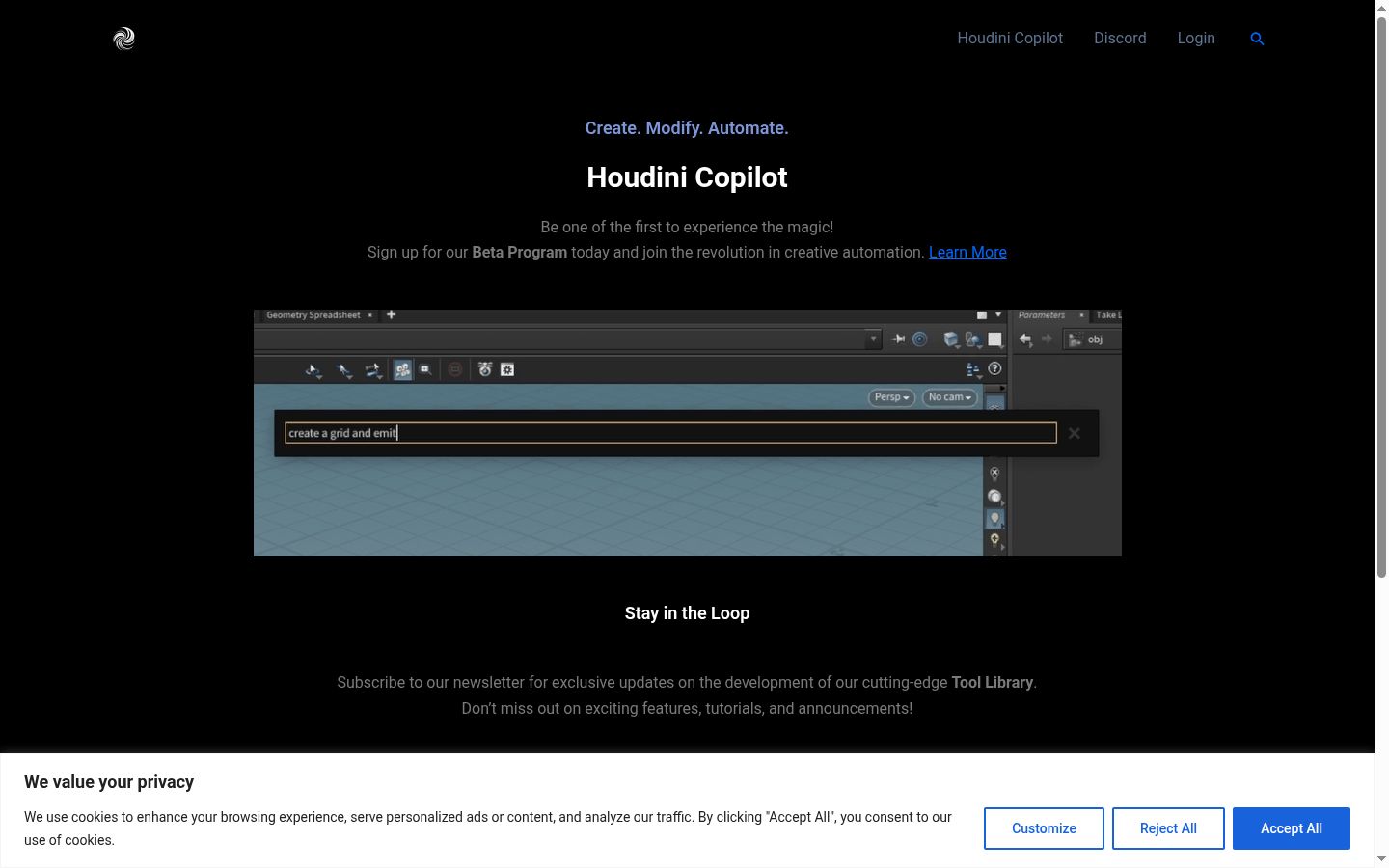Click the 'Houdini Copilot' main heading
The width and height of the screenshot is (1389, 868).
687,177
